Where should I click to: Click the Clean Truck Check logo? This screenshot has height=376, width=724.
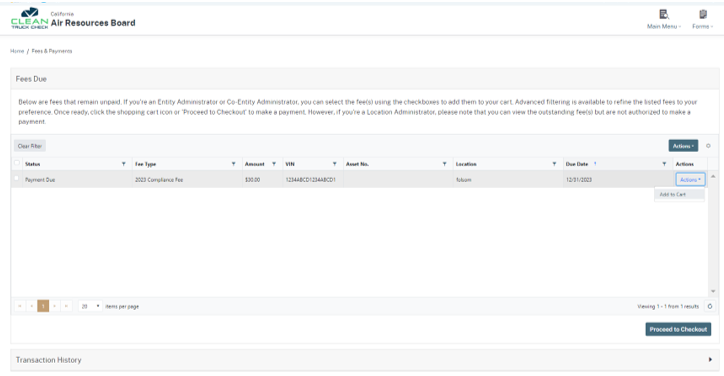tap(30, 18)
